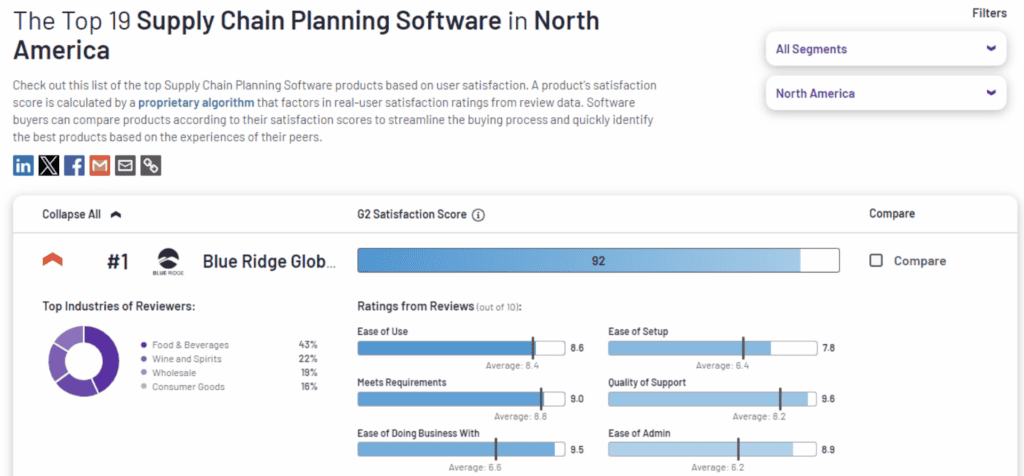Click the reviewer industries donut chart

[x=84, y=360]
